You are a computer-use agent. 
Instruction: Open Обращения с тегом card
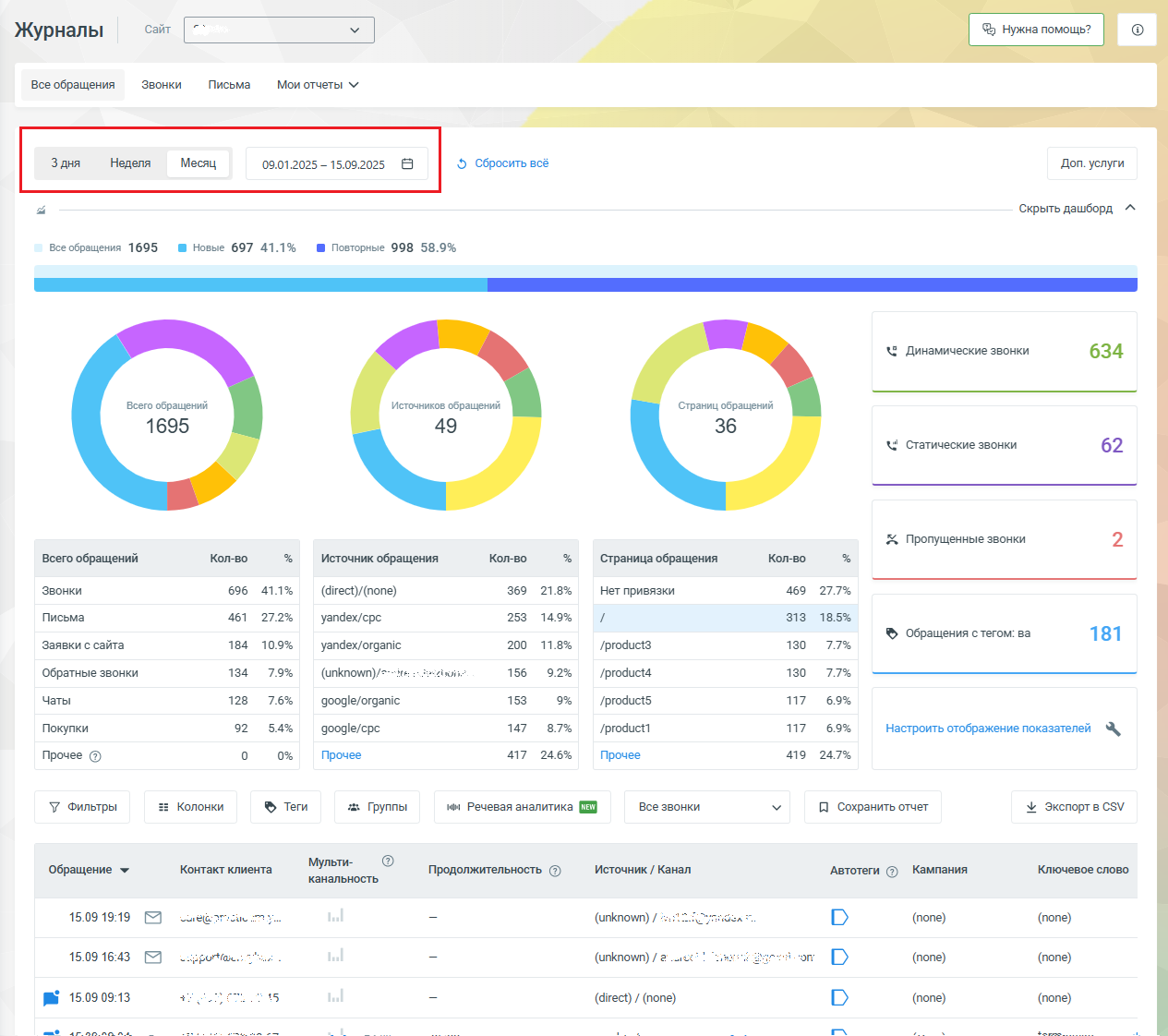pyautogui.click(x=1005, y=634)
